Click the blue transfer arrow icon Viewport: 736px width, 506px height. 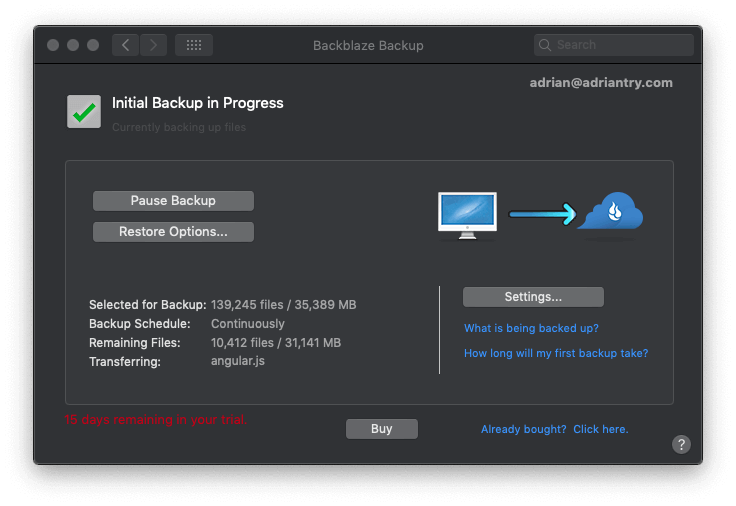click(541, 213)
